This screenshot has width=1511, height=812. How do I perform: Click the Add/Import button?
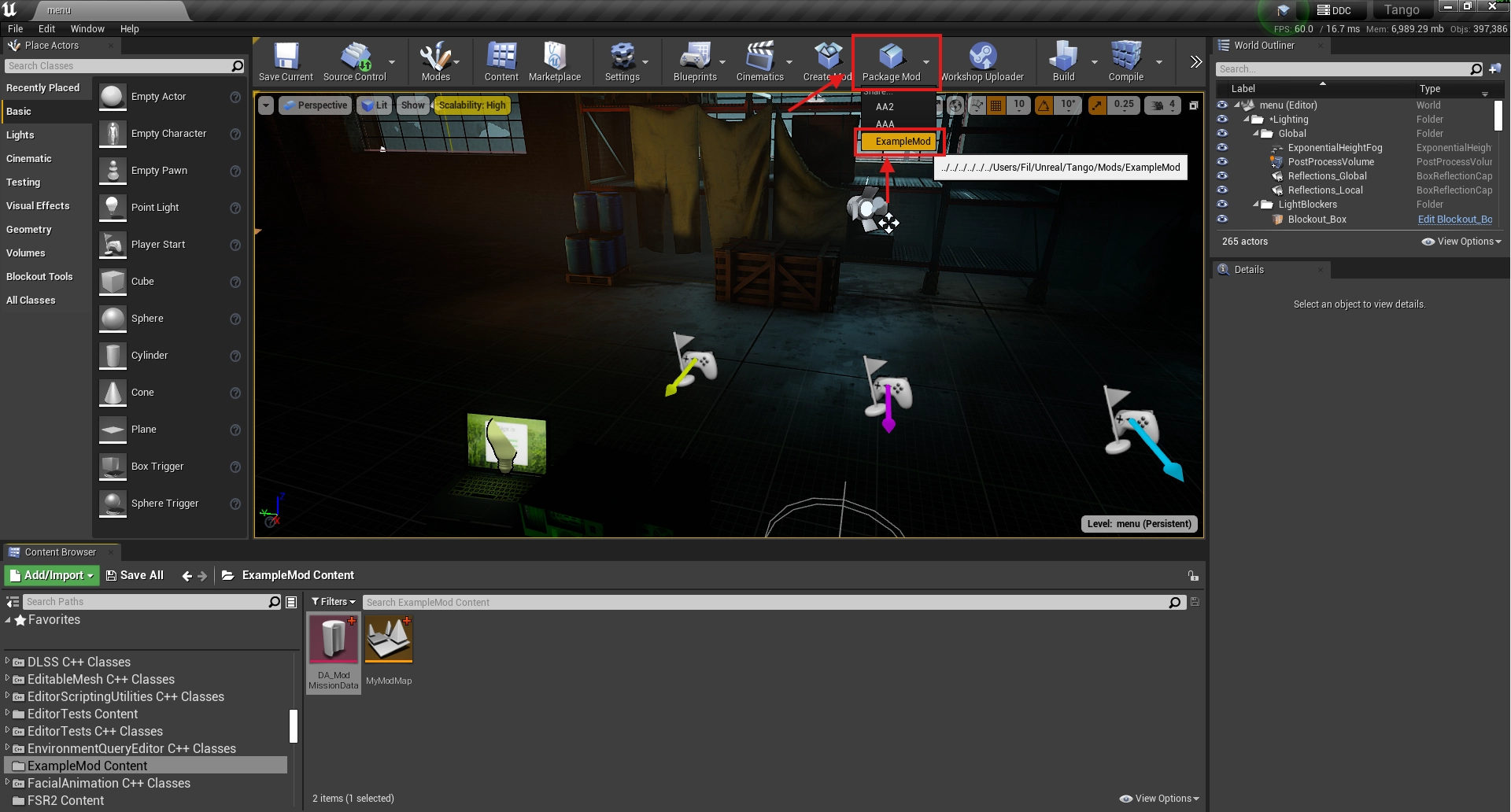click(52, 576)
